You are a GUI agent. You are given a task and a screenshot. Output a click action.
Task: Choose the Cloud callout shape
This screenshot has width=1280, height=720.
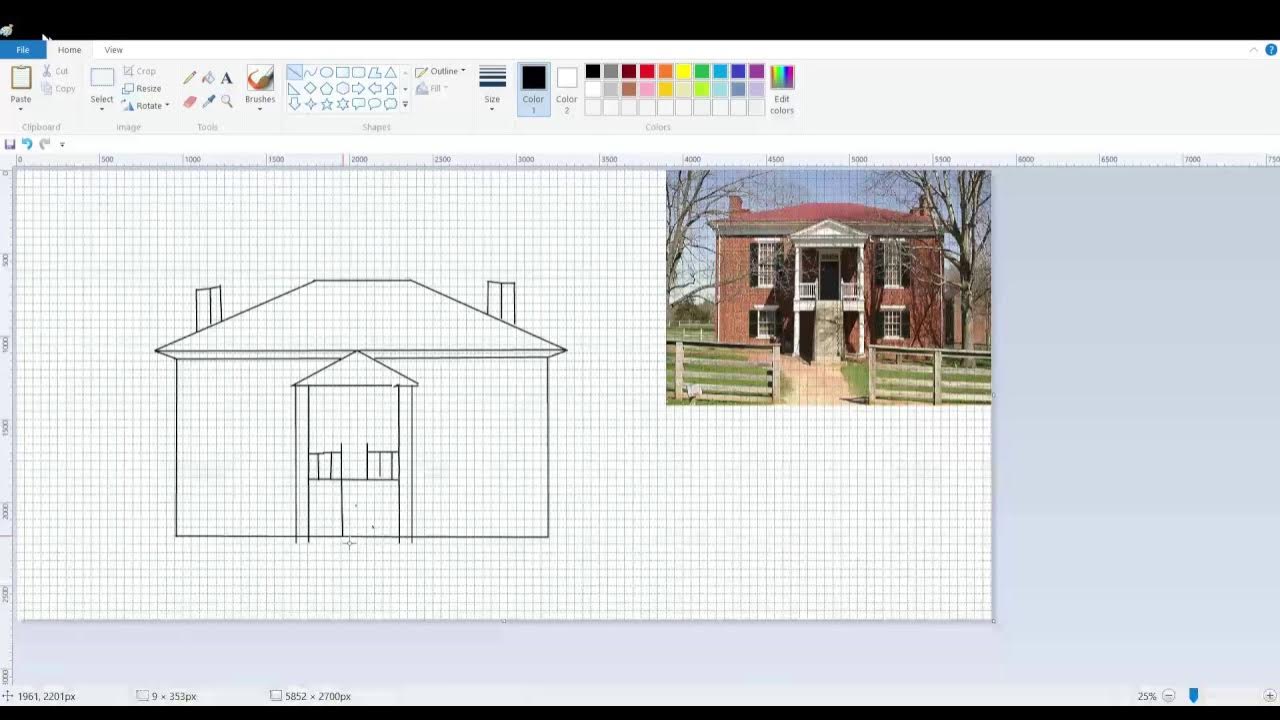click(390, 104)
